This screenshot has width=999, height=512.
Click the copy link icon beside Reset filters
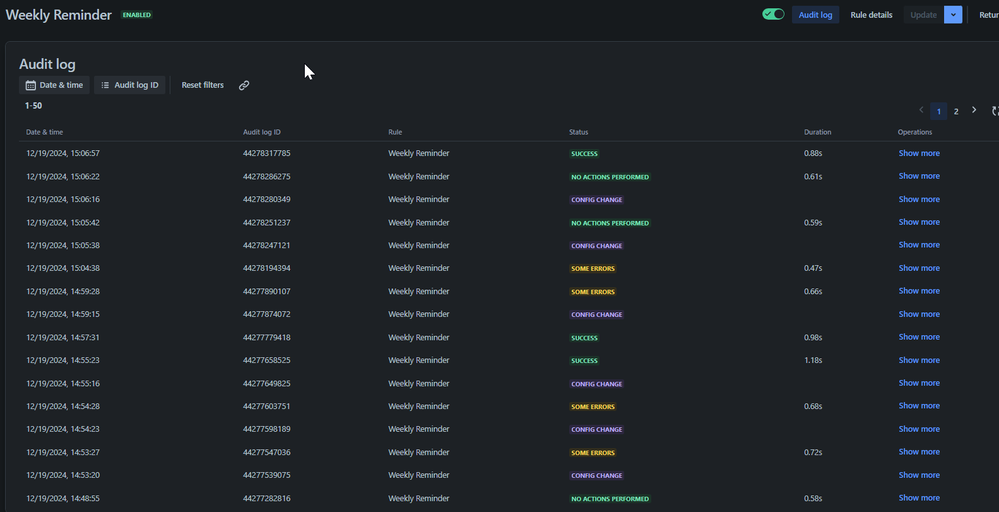click(244, 86)
